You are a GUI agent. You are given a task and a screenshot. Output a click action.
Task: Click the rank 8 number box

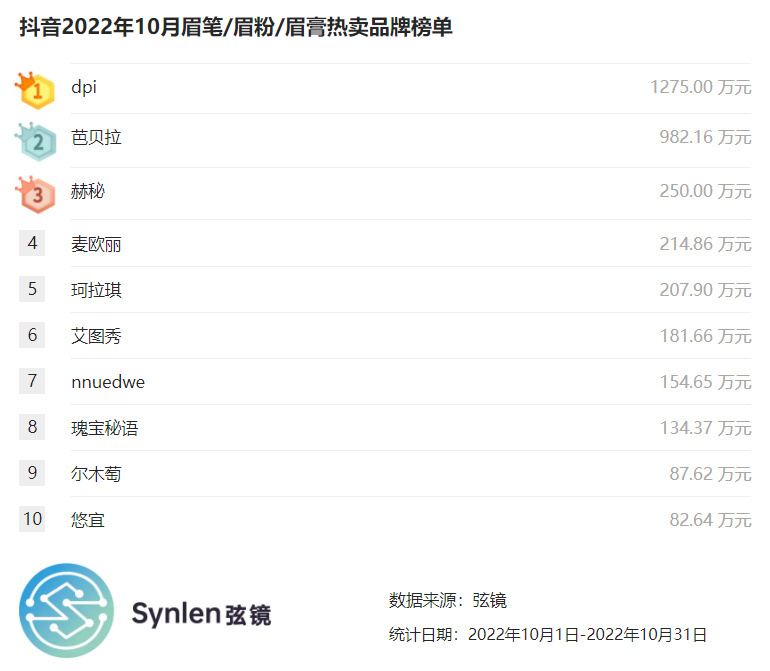32,427
